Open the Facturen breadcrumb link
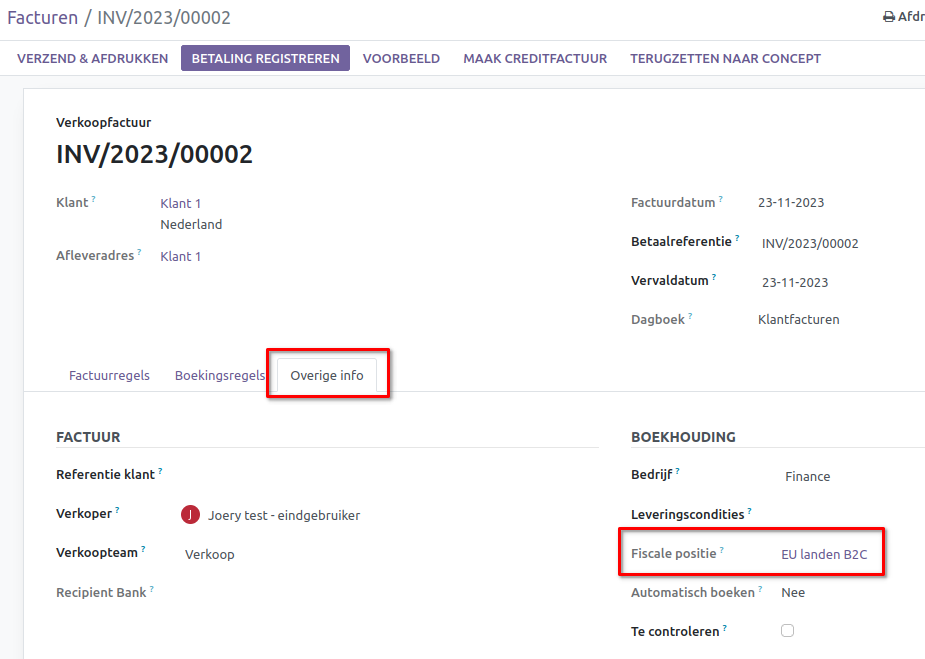The height and width of the screenshot is (659, 925). 44,17
